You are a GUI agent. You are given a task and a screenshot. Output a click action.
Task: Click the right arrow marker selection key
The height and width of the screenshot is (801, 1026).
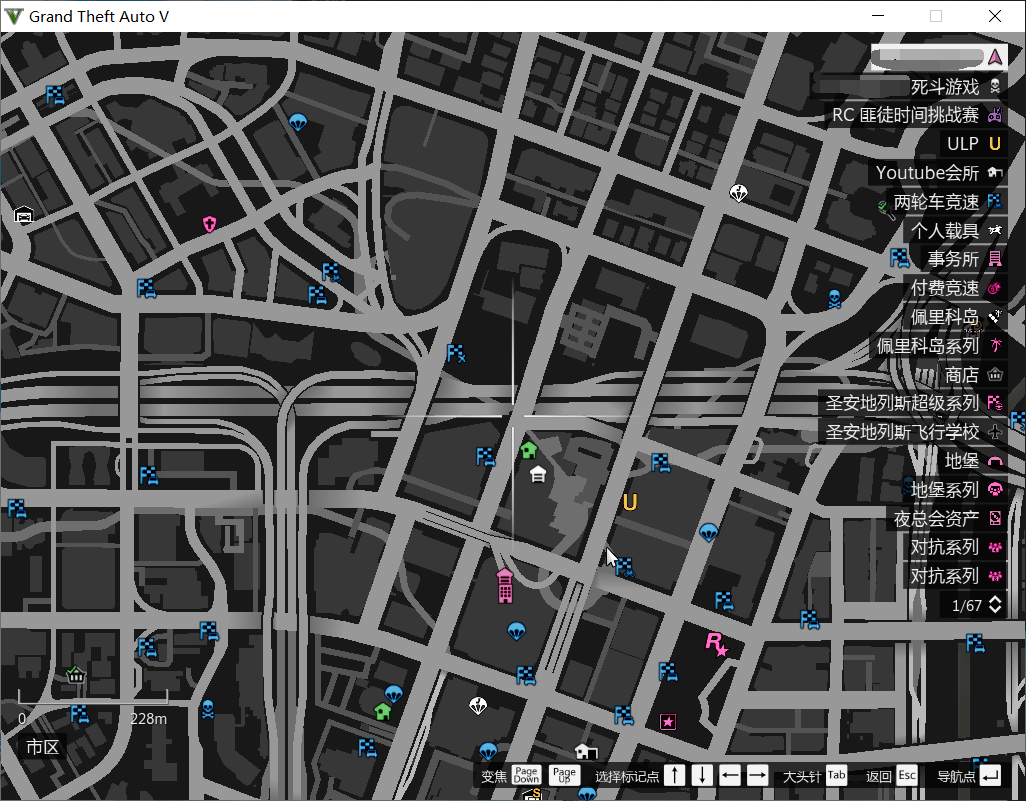[757, 775]
